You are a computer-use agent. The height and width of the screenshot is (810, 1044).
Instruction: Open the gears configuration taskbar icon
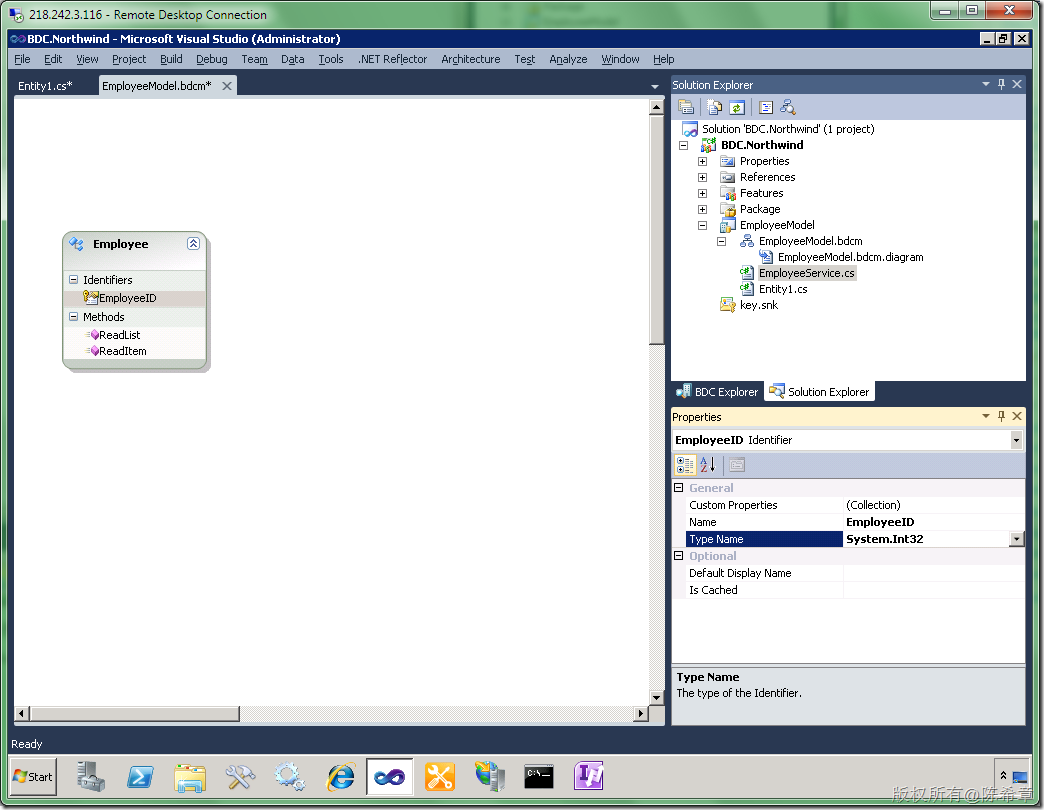coord(290,777)
